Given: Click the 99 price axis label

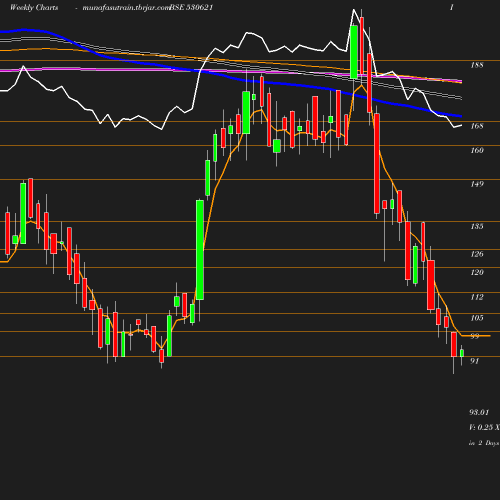Looking at the screenshot, I should [475, 336].
